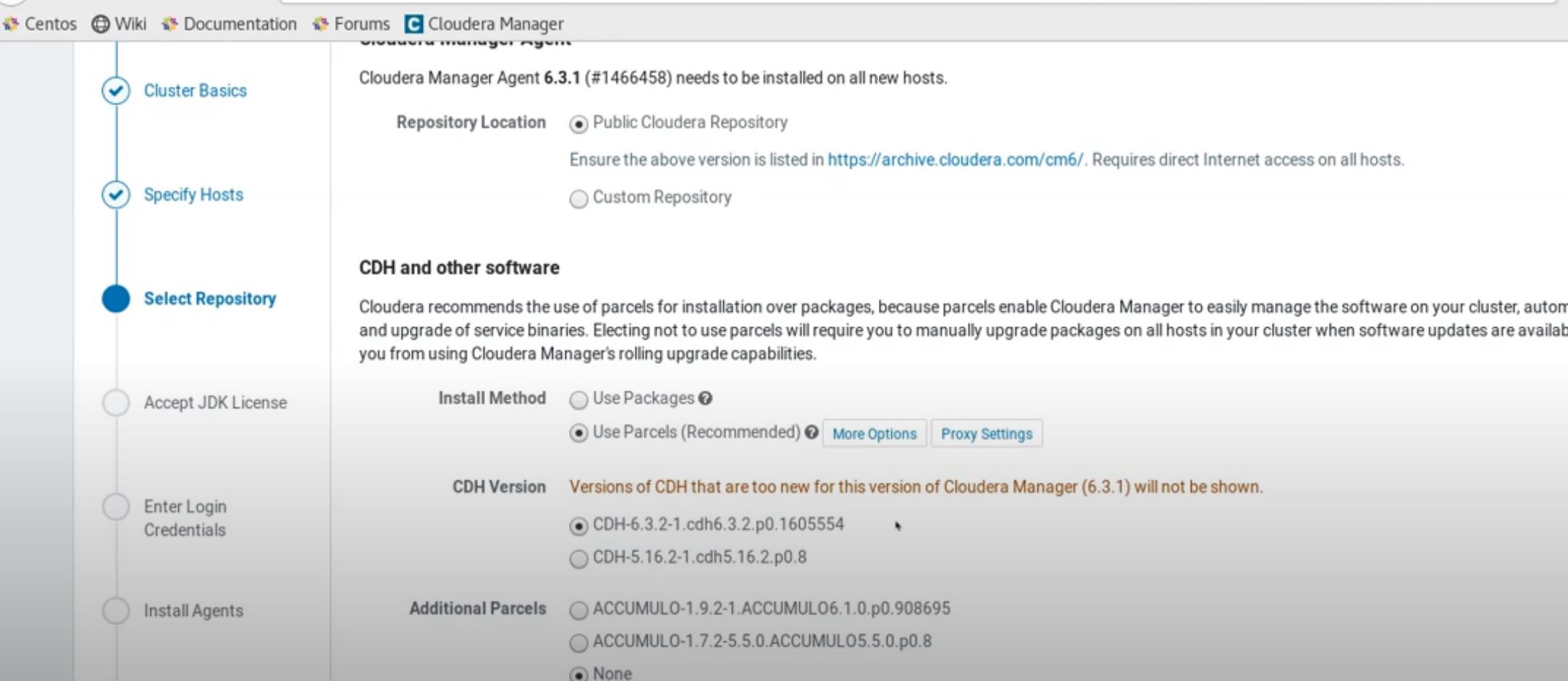Click the CDH Version warning text

916,486
